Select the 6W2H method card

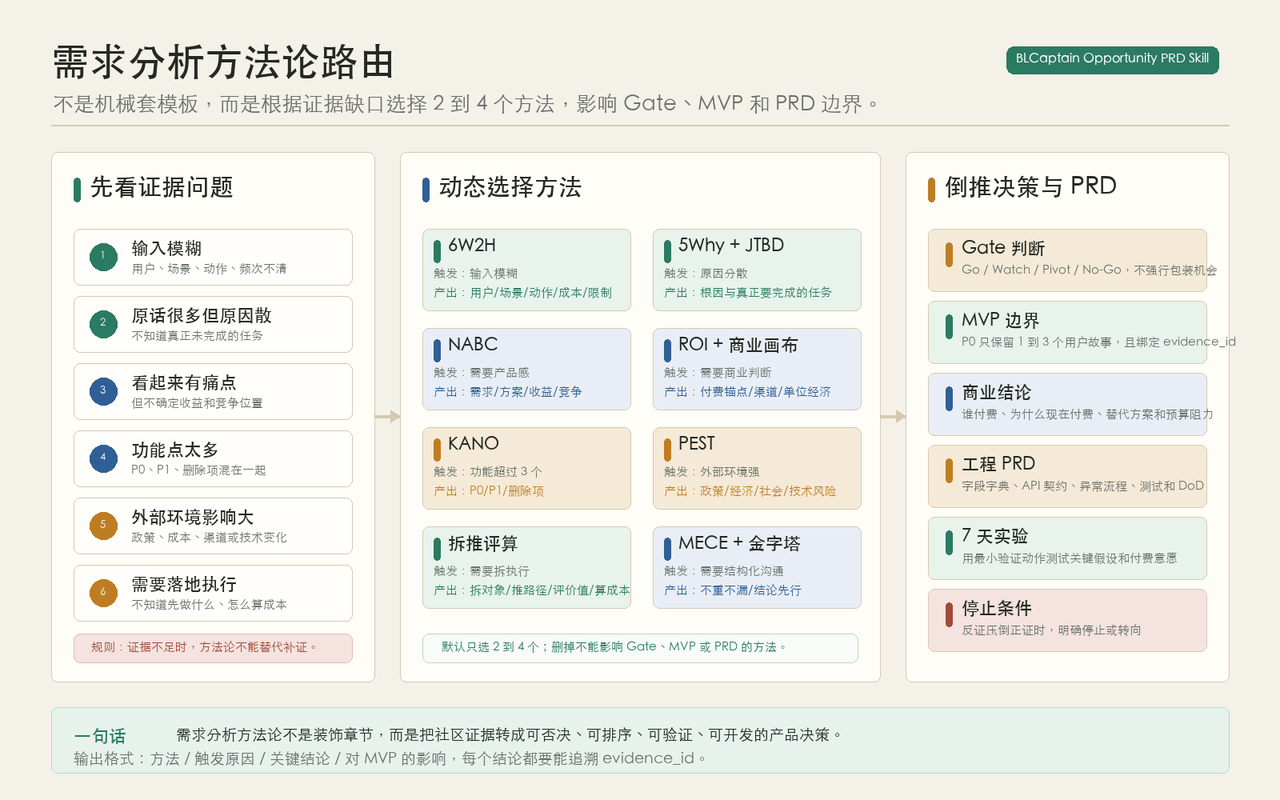pos(526,270)
